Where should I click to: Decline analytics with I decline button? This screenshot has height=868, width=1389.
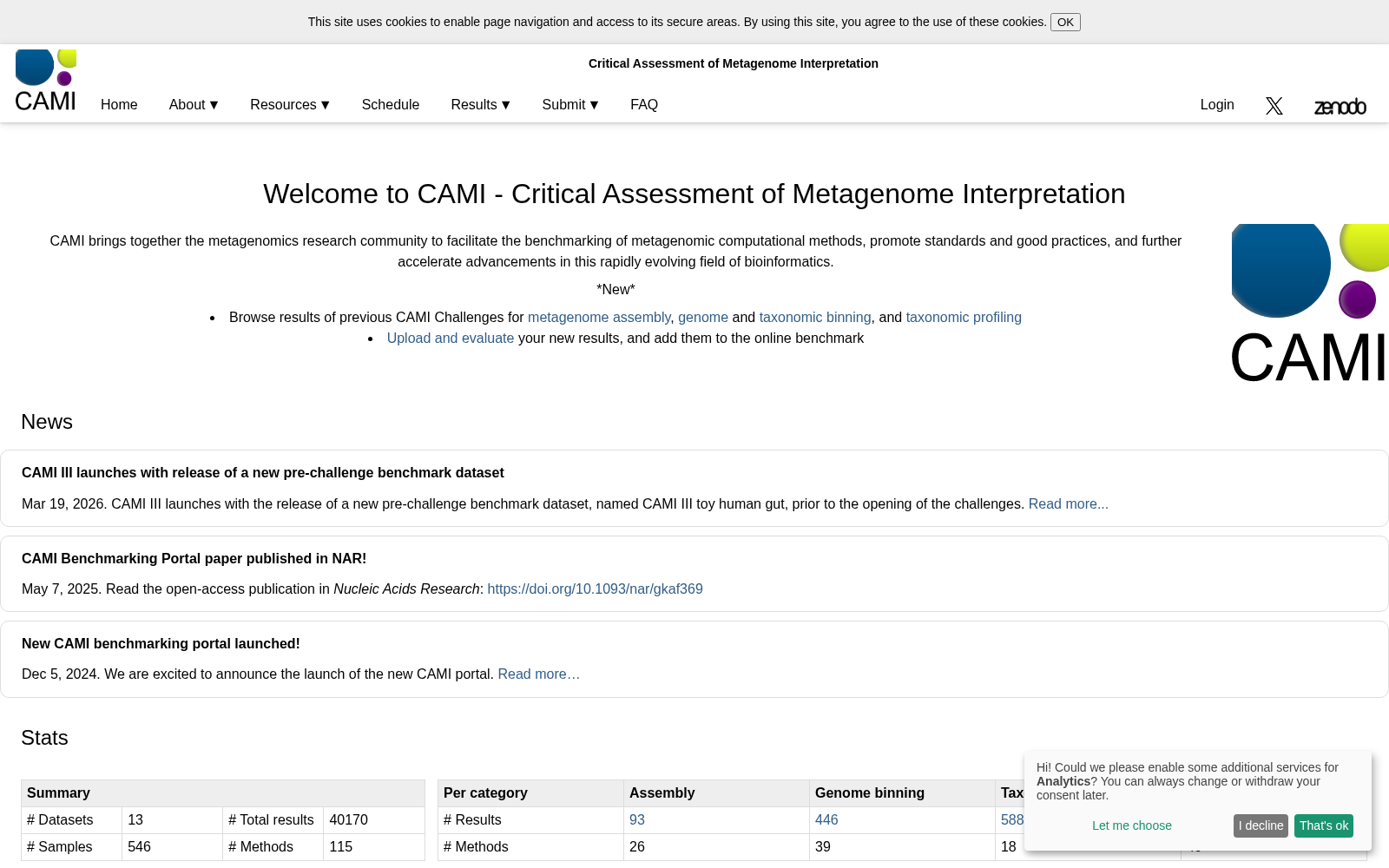tap(1261, 825)
